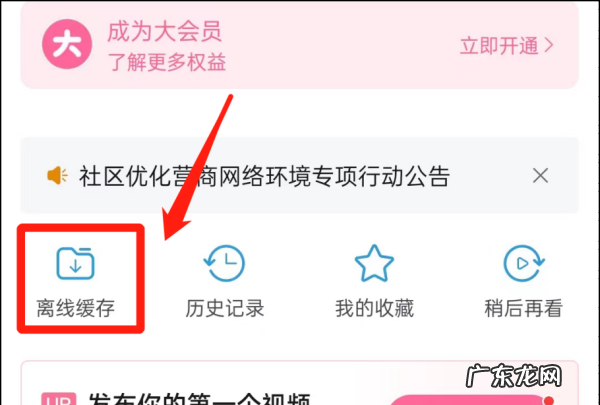
Task: Select the 历史记录 text label
Action: tap(225, 309)
